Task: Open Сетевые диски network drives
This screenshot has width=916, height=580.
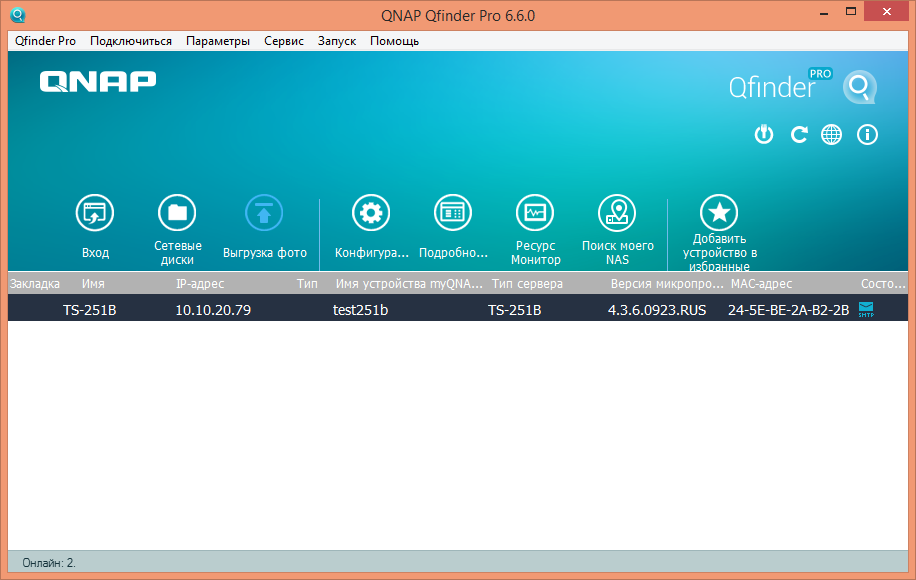Action: [x=177, y=213]
